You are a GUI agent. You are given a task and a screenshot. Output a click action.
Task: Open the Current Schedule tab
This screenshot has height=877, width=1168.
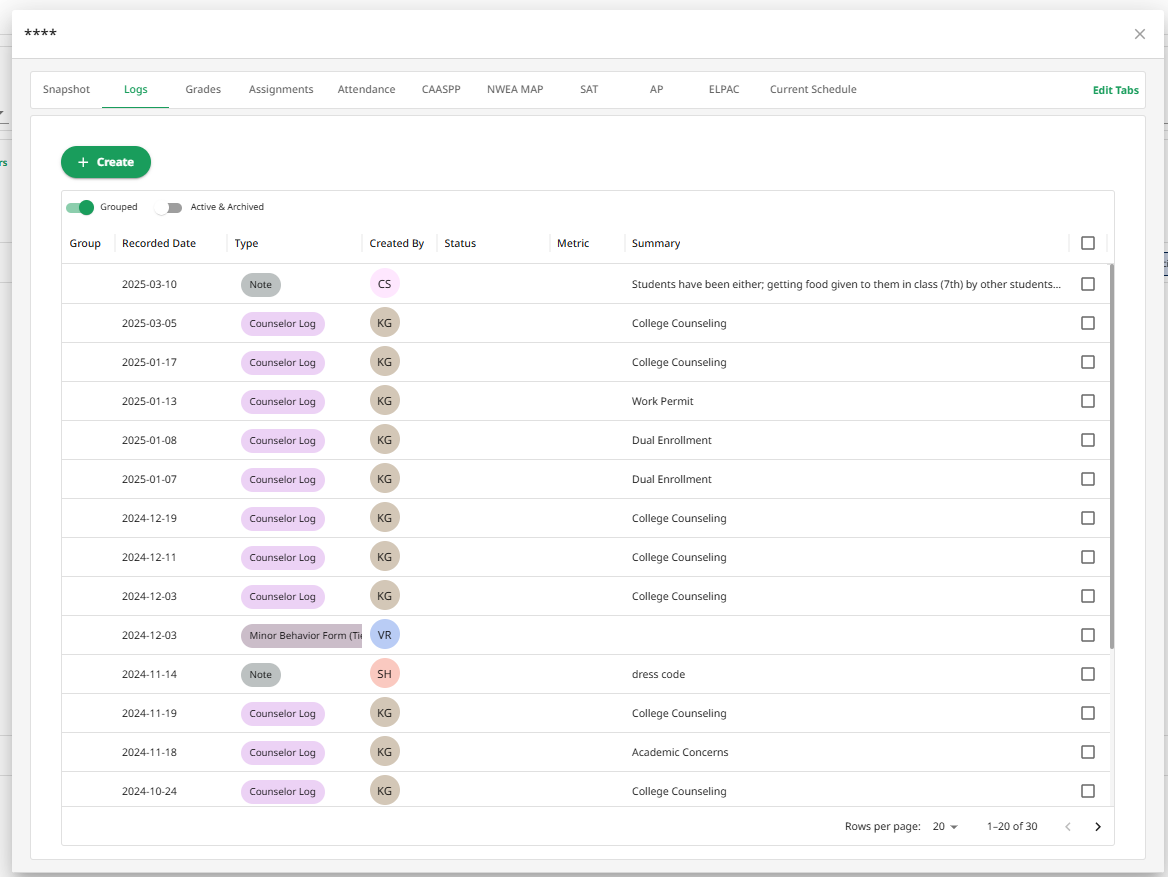tap(813, 89)
